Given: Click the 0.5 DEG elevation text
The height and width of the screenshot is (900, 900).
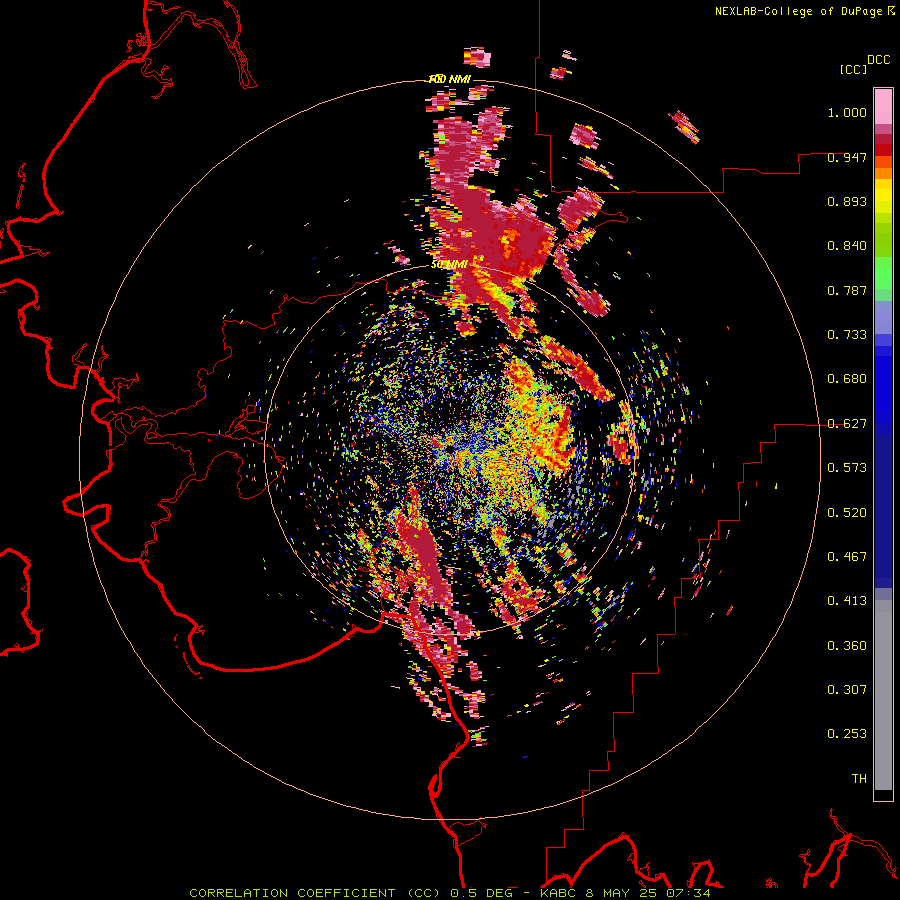Looking at the screenshot, I should click(482, 893).
